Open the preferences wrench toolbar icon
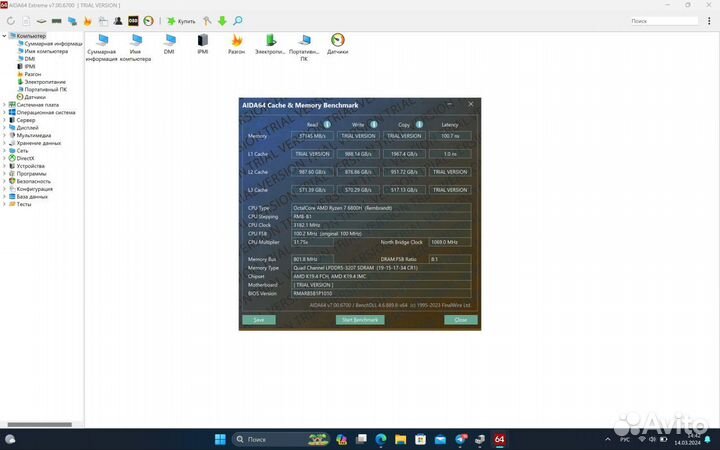The height and width of the screenshot is (450, 720). [x=207, y=21]
